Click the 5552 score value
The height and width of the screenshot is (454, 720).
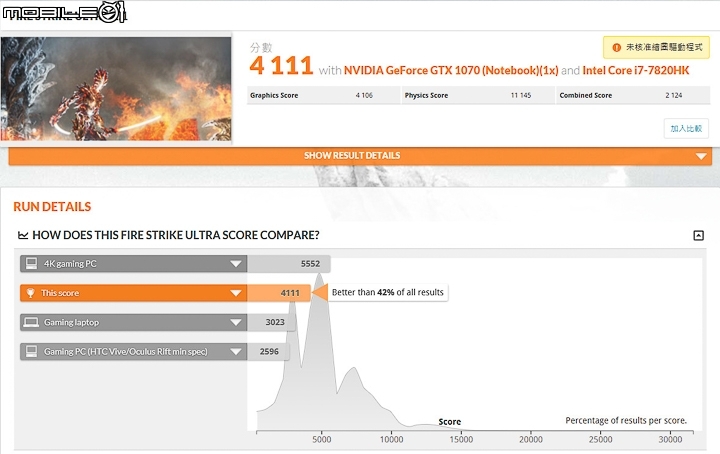310,264
